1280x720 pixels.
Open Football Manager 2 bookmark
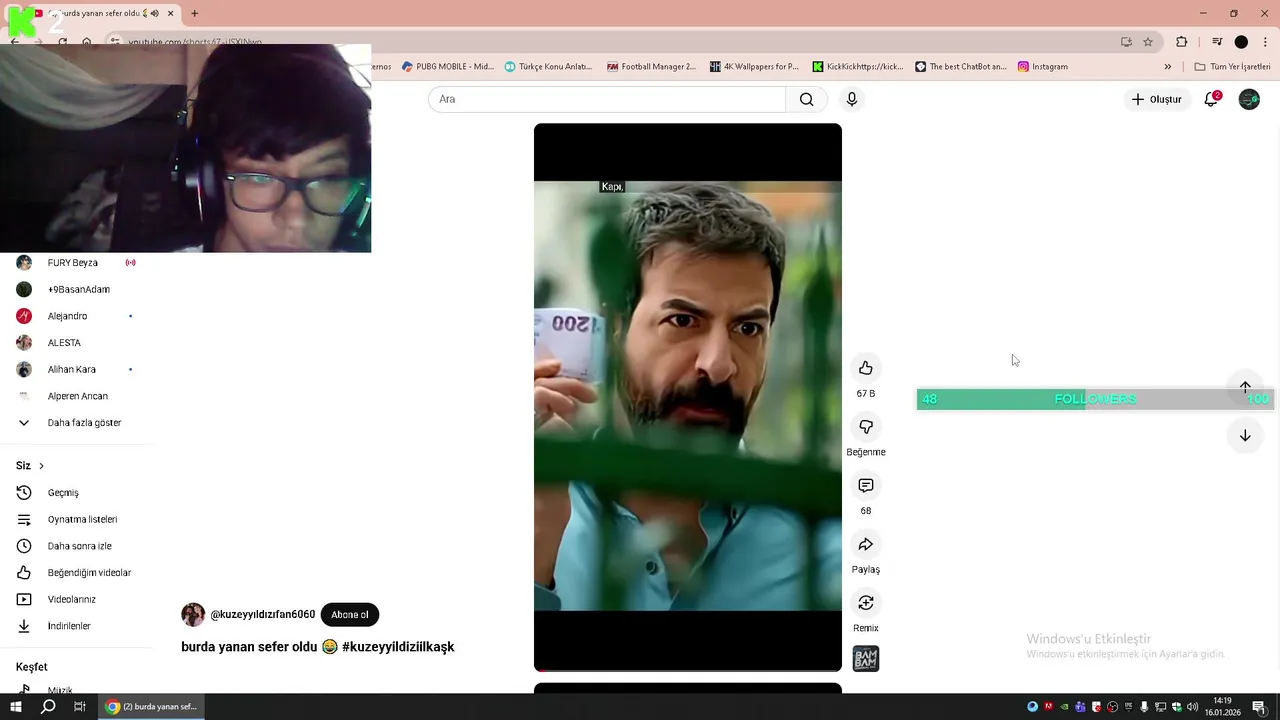[x=651, y=67]
